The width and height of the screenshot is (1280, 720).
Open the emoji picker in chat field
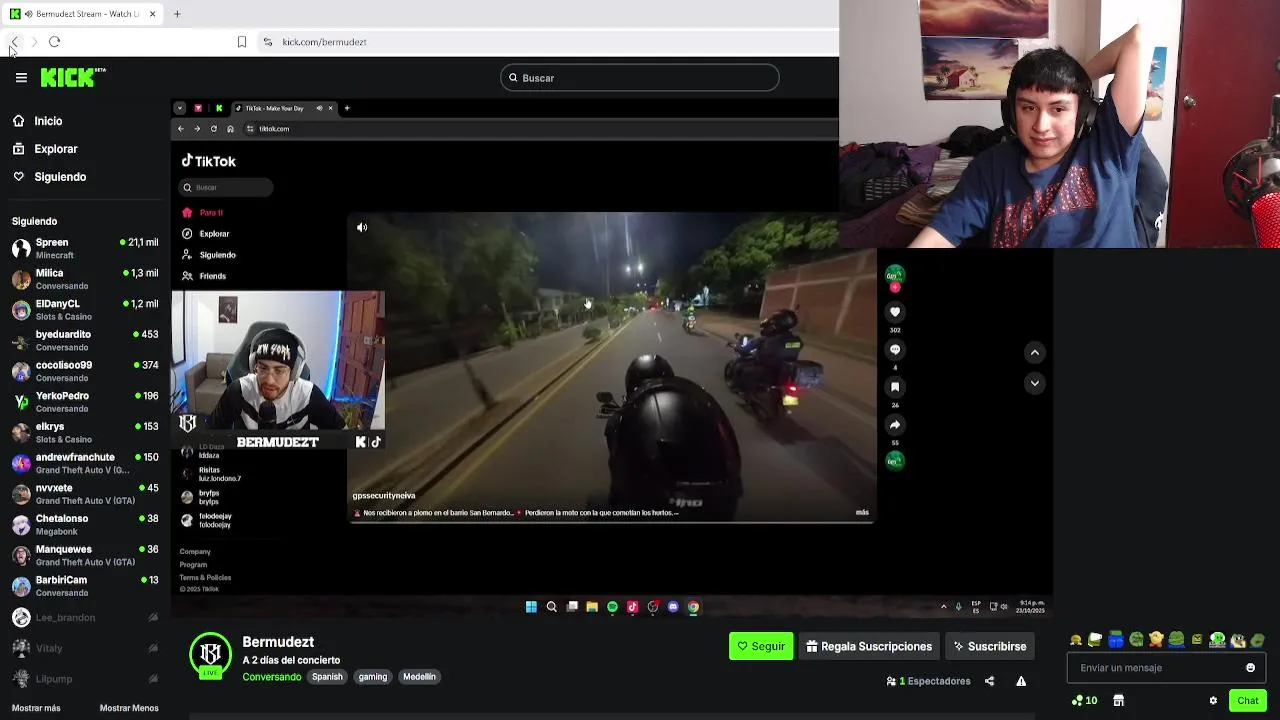point(1250,668)
